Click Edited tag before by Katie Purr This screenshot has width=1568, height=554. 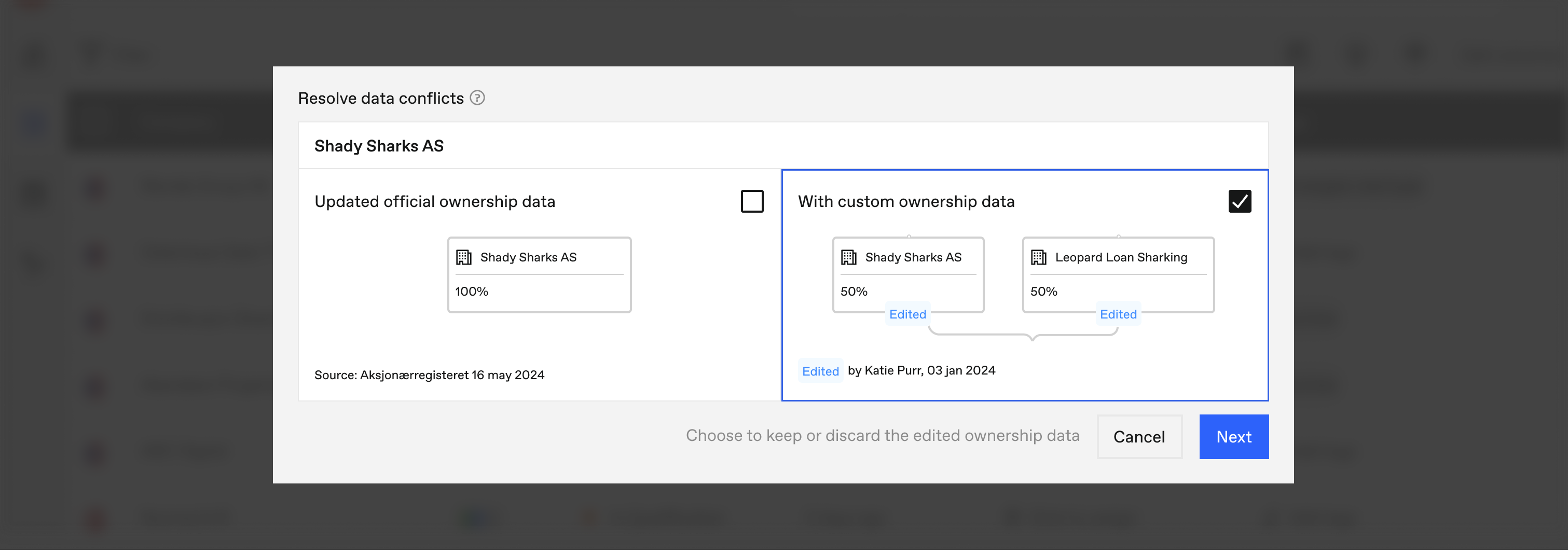pos(820,371)
